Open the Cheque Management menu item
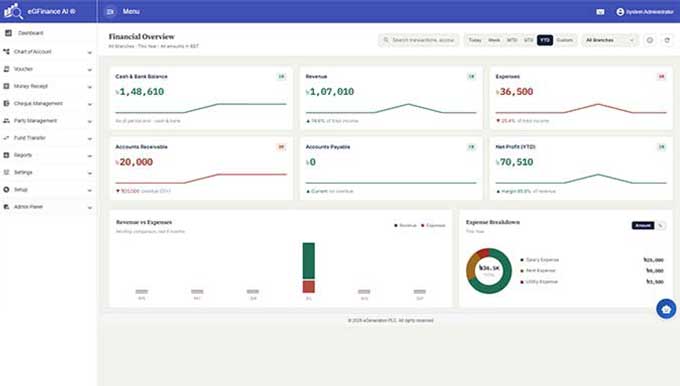This screenshot has width=680, height=386. (48, 104)
